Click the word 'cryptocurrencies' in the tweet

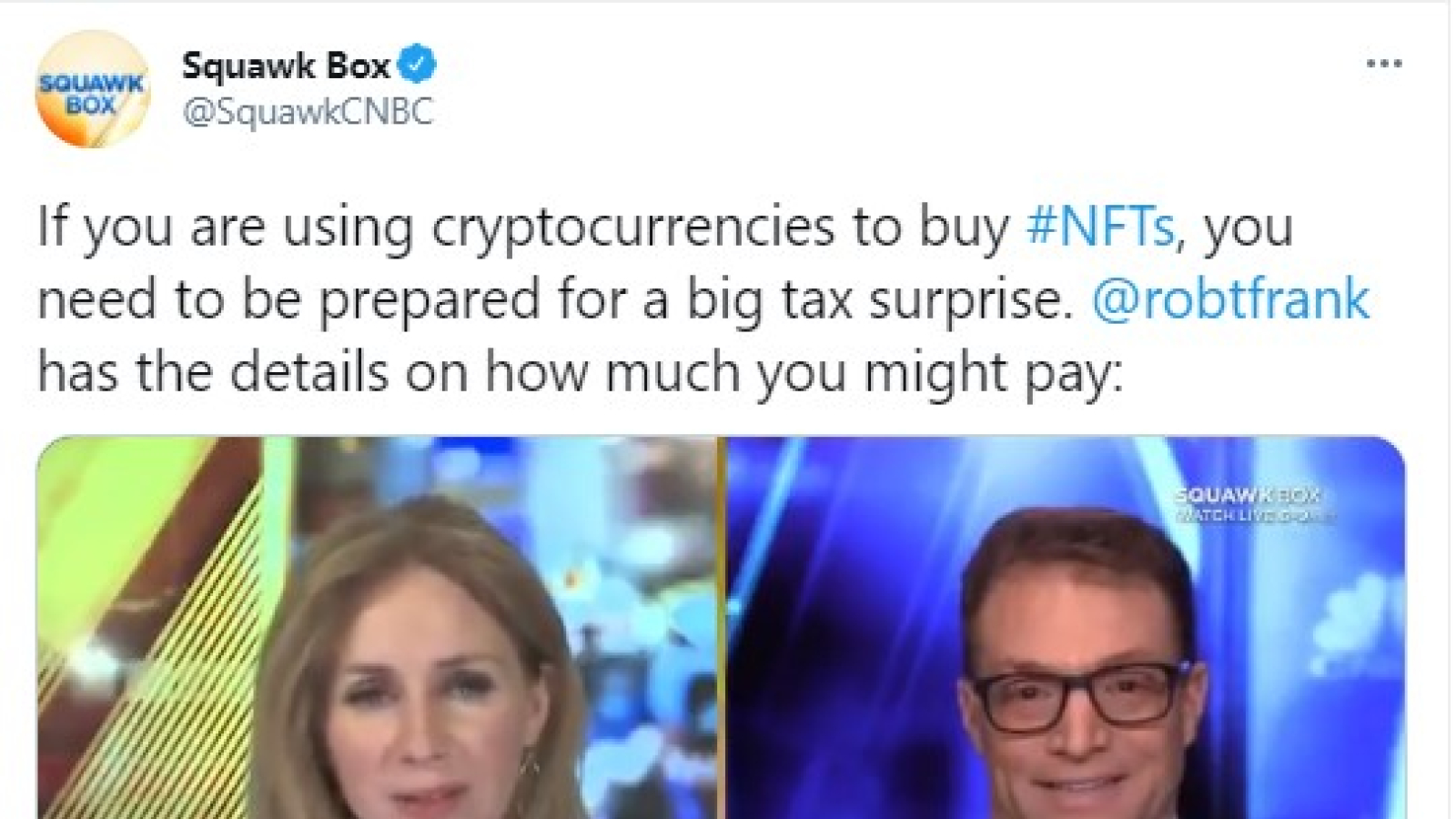click(632, 227)
